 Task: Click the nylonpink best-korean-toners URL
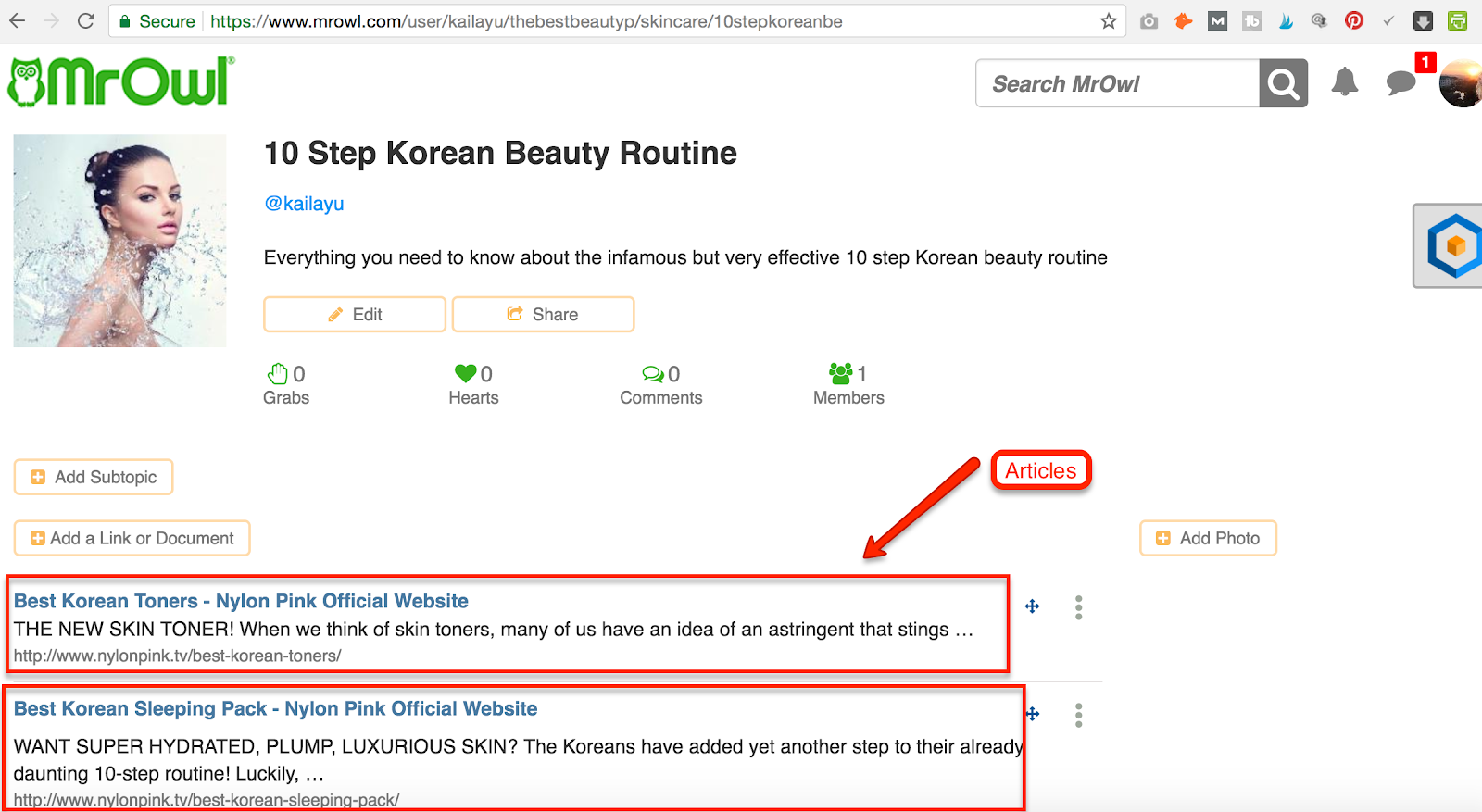pos(177,656)
